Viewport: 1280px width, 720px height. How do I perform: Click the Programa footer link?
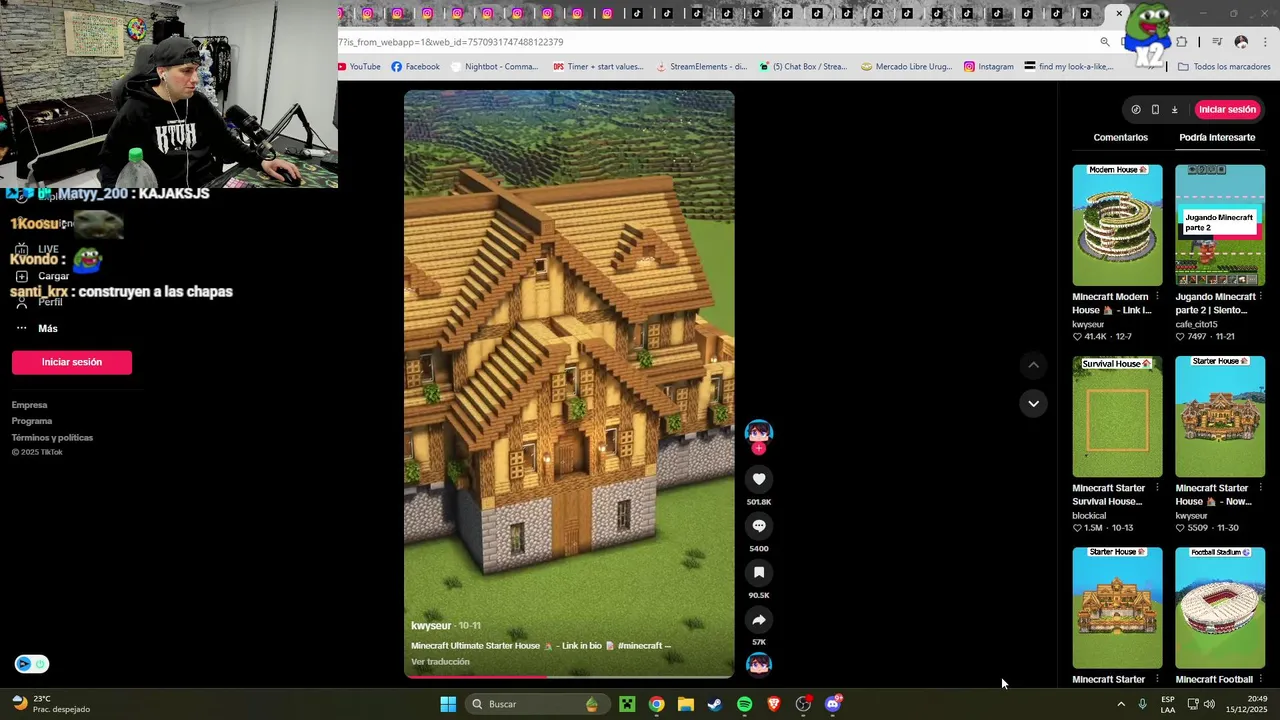pyautogui.click(x=32, y=421)
